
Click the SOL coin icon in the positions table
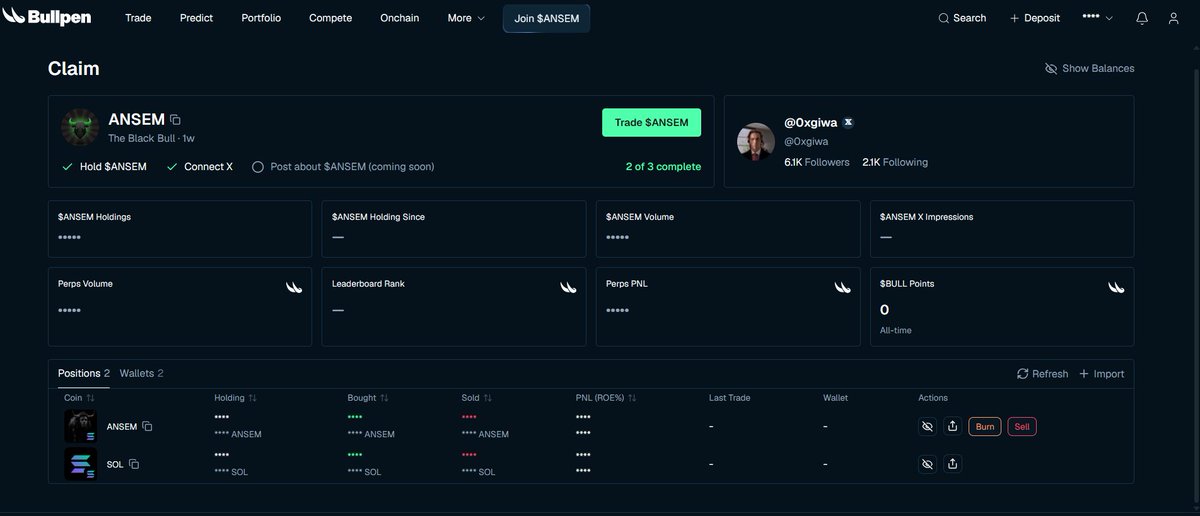80,464
